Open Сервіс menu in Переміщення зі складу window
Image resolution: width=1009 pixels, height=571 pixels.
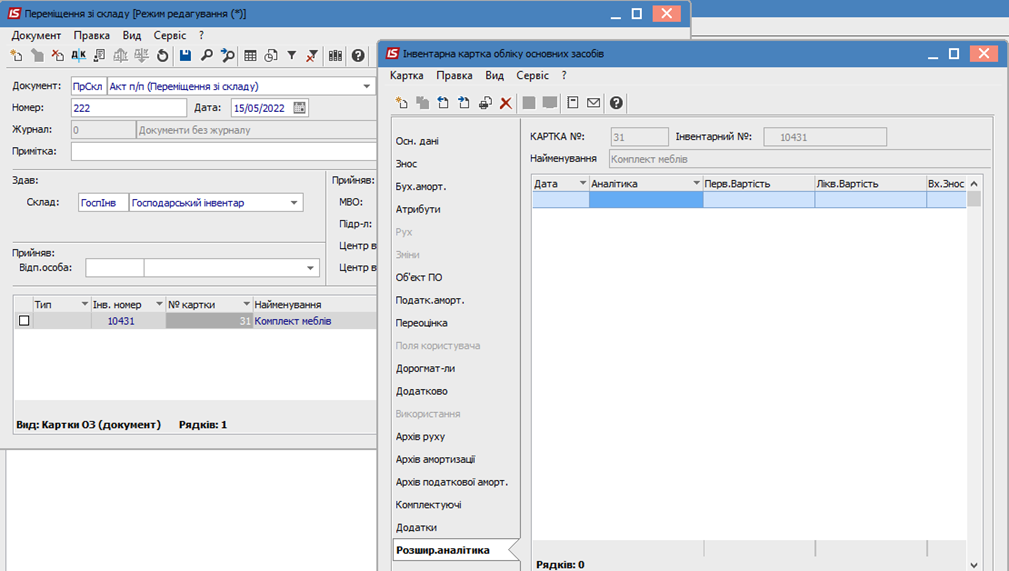170,35
